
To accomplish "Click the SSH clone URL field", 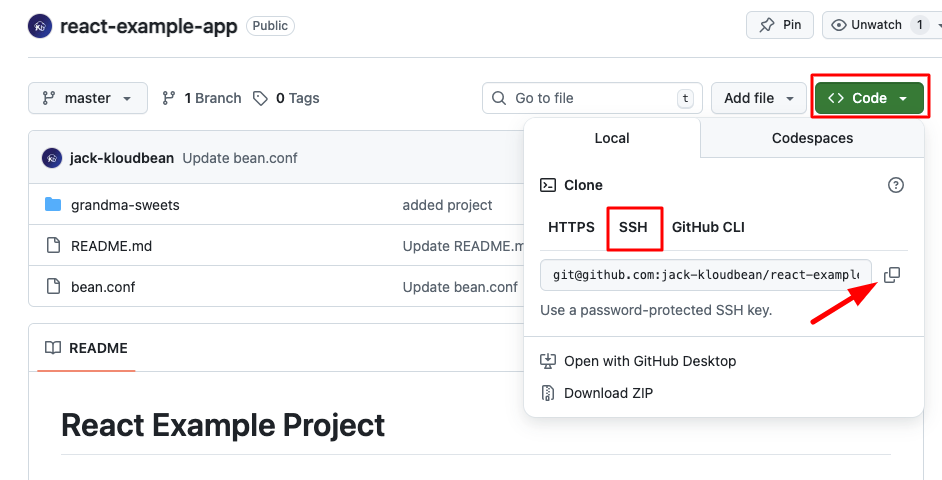I will [705, 275].
